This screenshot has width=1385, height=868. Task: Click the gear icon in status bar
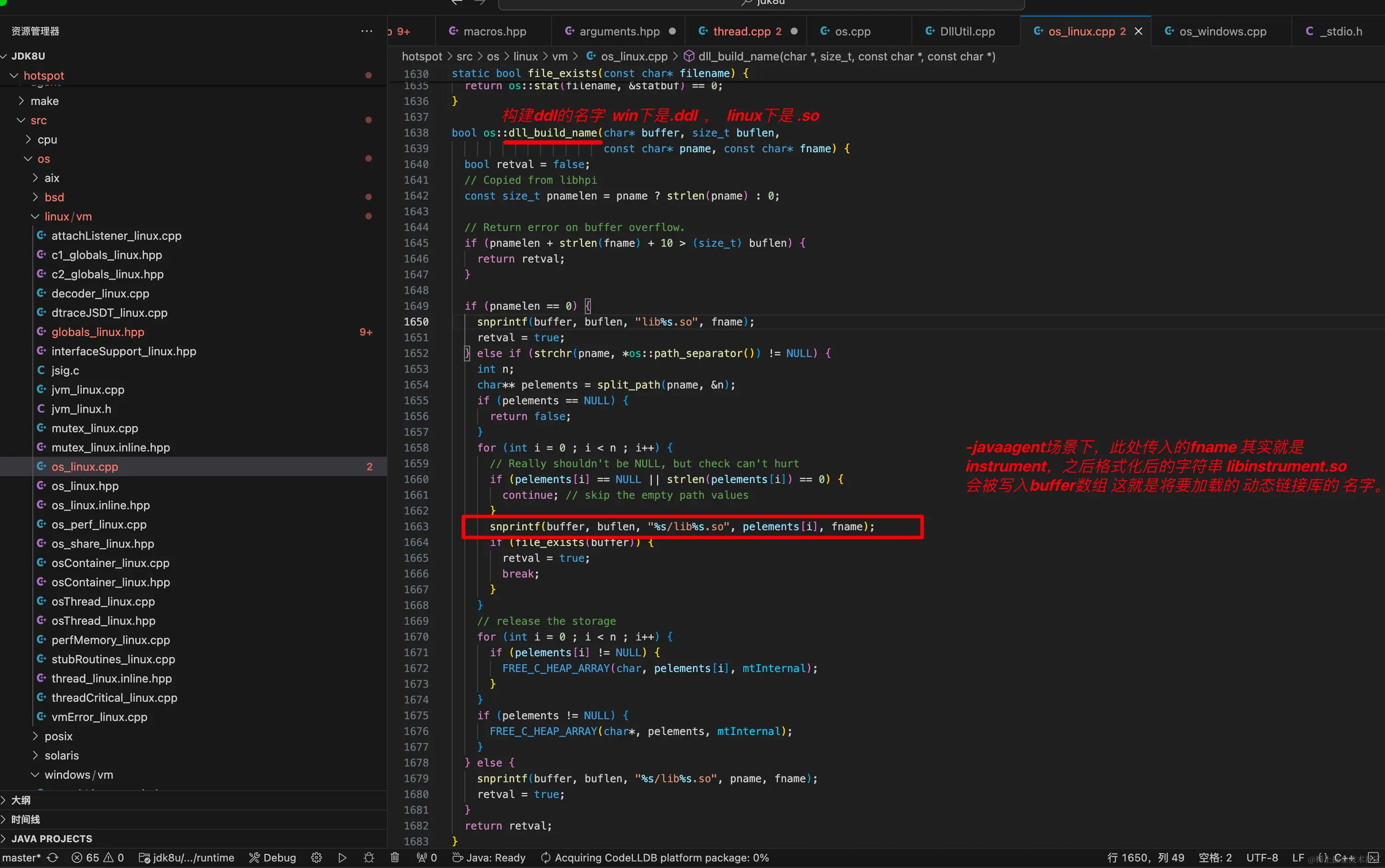point(316,857)
